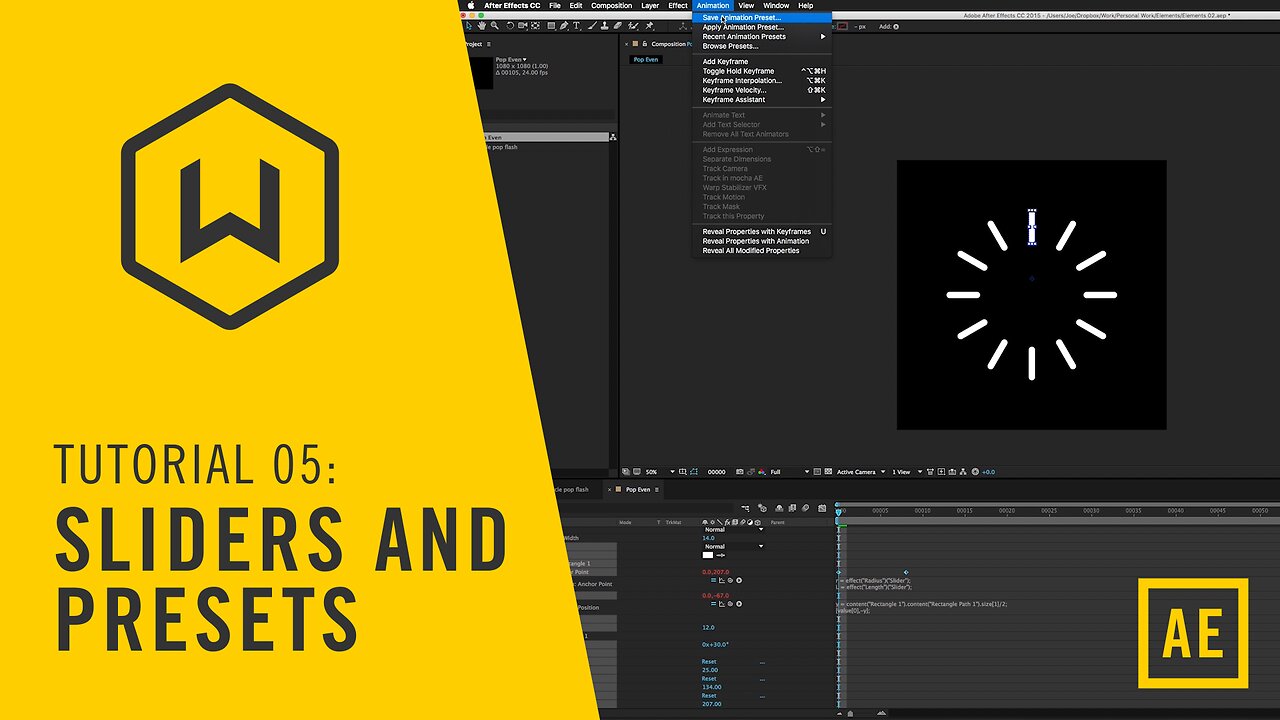Select the Puppet Pin tool
The width and height of the screenshot is (1280, 720).
[x=650, y=26]
